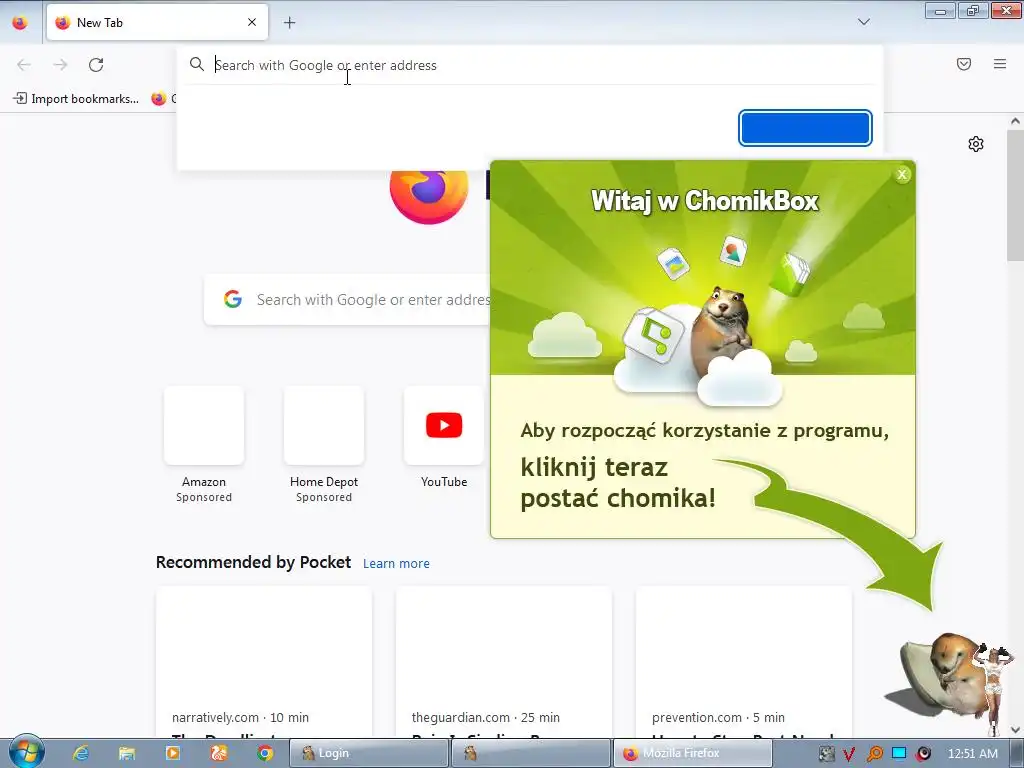1024x768 pixels.
Task: Click the first gray tray icon
Action: tap(826, 754)
